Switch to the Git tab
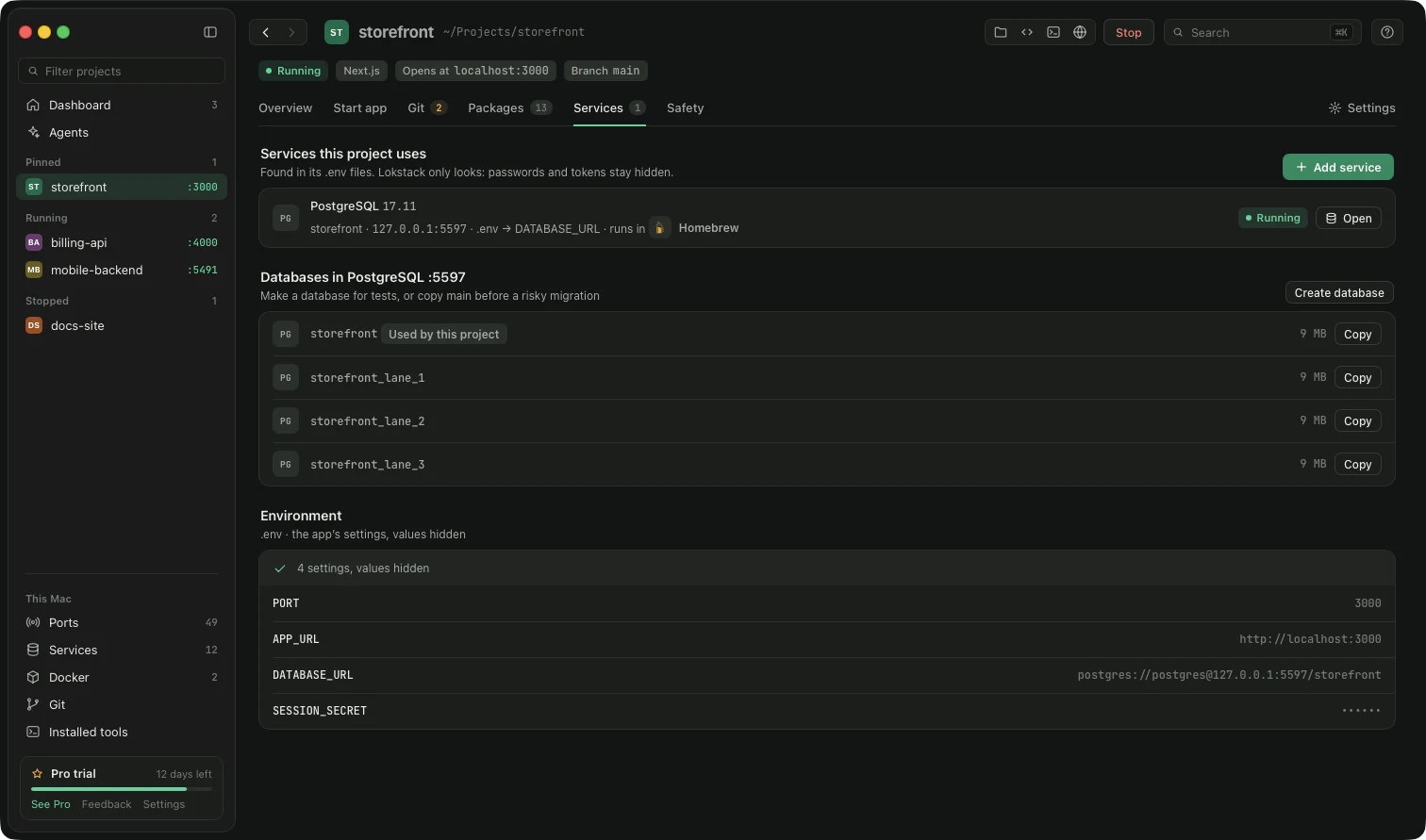This screenshot has height=840, width=1426. click(426, 107)
